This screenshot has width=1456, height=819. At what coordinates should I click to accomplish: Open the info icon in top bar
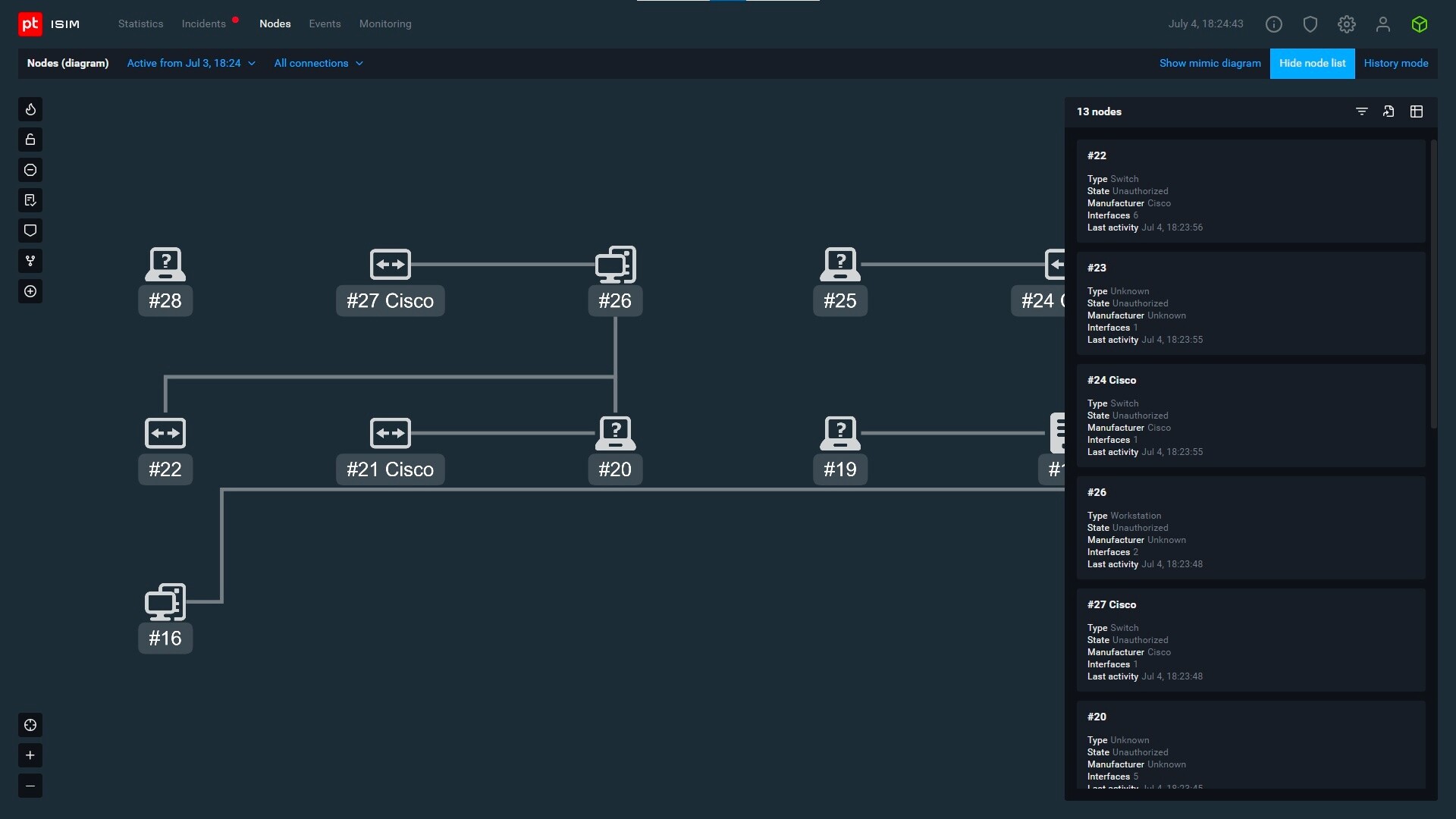click(x=1274, y=24)
